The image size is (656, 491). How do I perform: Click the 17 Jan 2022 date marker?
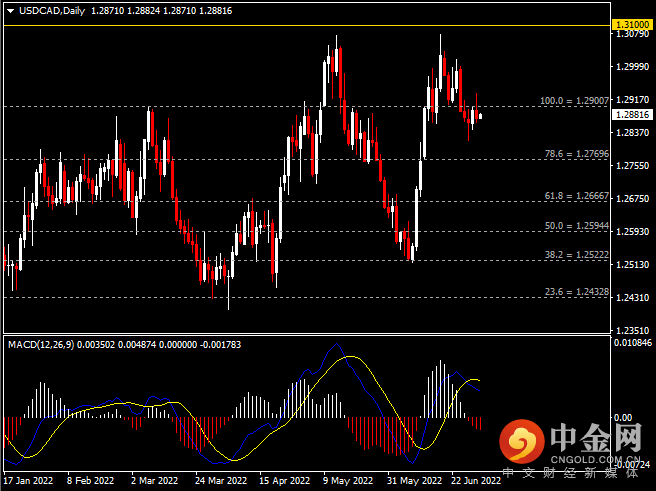click(31, 480)
